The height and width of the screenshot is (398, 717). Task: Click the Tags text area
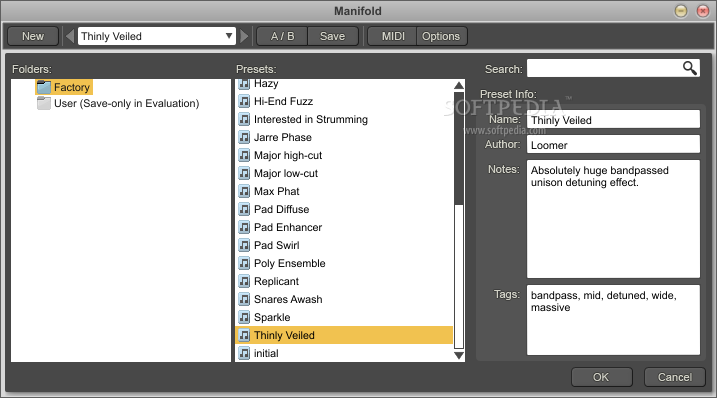click(x=613, y=320)
